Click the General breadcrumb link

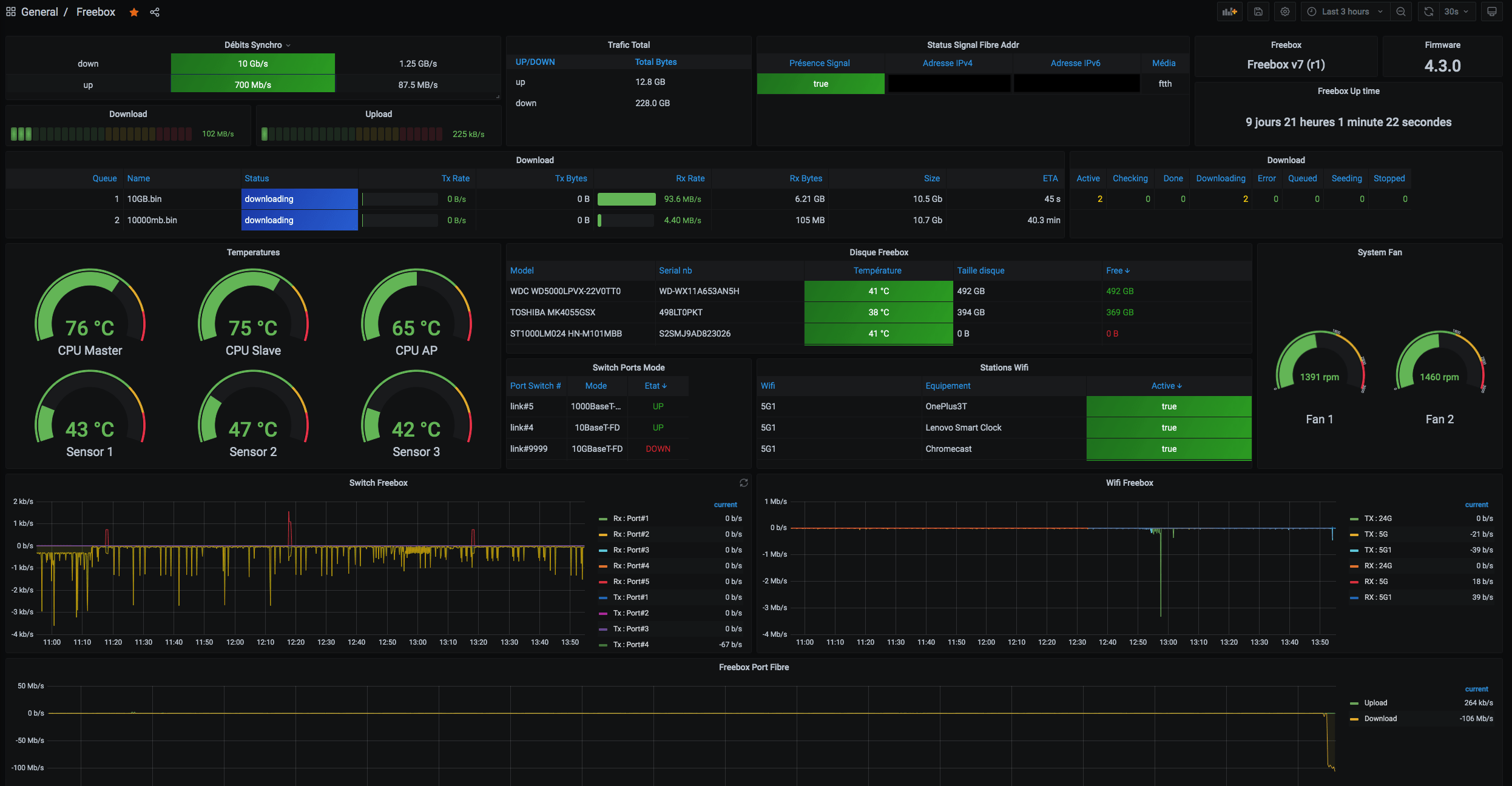point(39,12)
